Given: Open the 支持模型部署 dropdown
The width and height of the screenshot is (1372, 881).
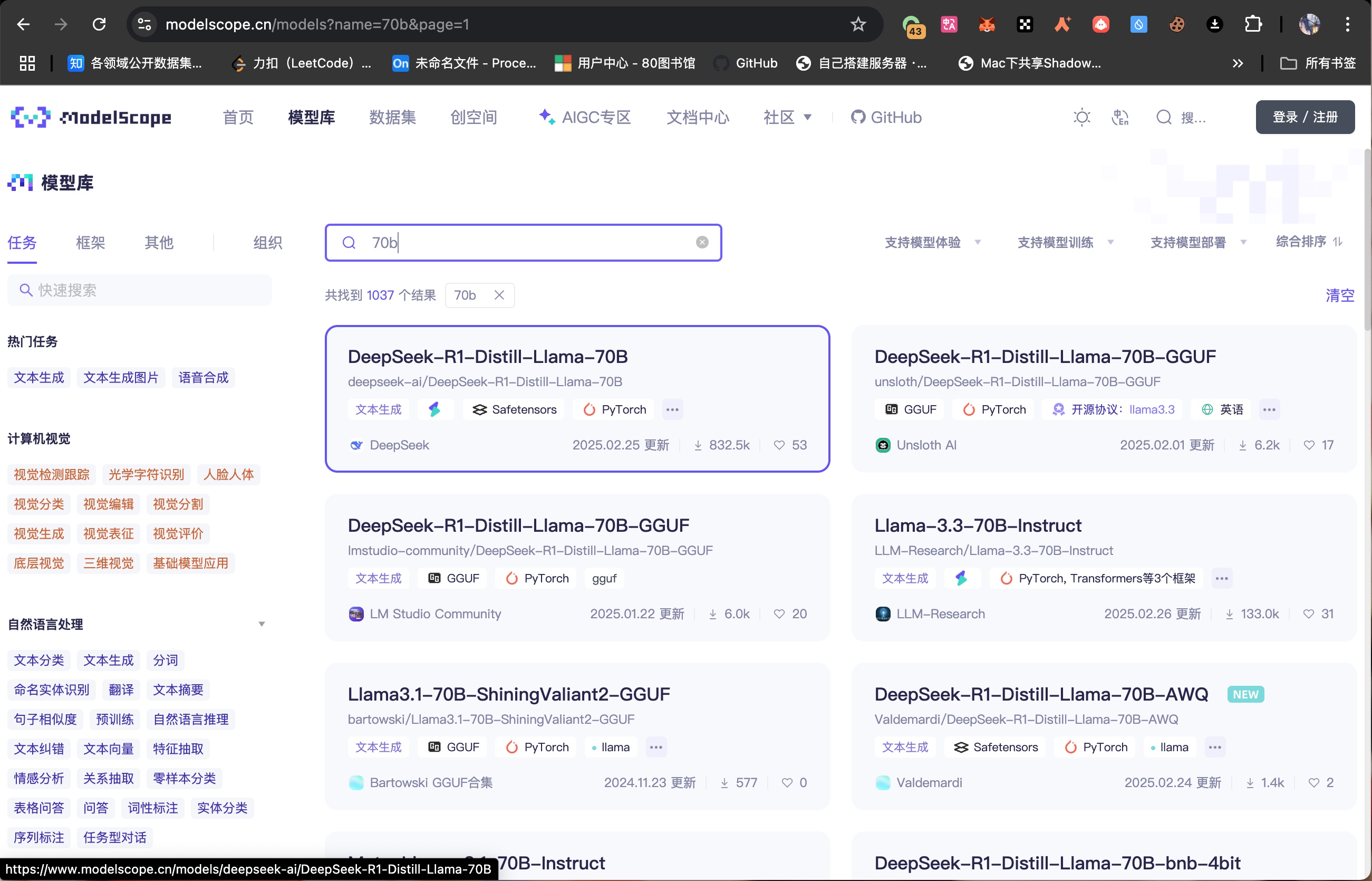Looking at the screenshot, I should coord(1198,243).
